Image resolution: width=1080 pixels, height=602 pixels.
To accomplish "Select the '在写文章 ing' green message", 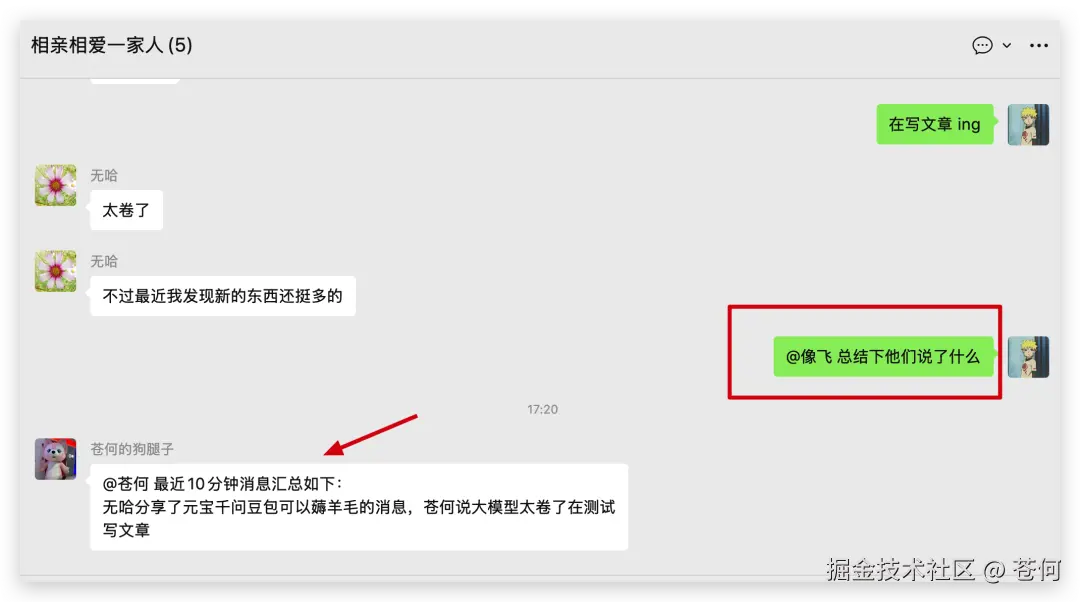I will point(934,124).
